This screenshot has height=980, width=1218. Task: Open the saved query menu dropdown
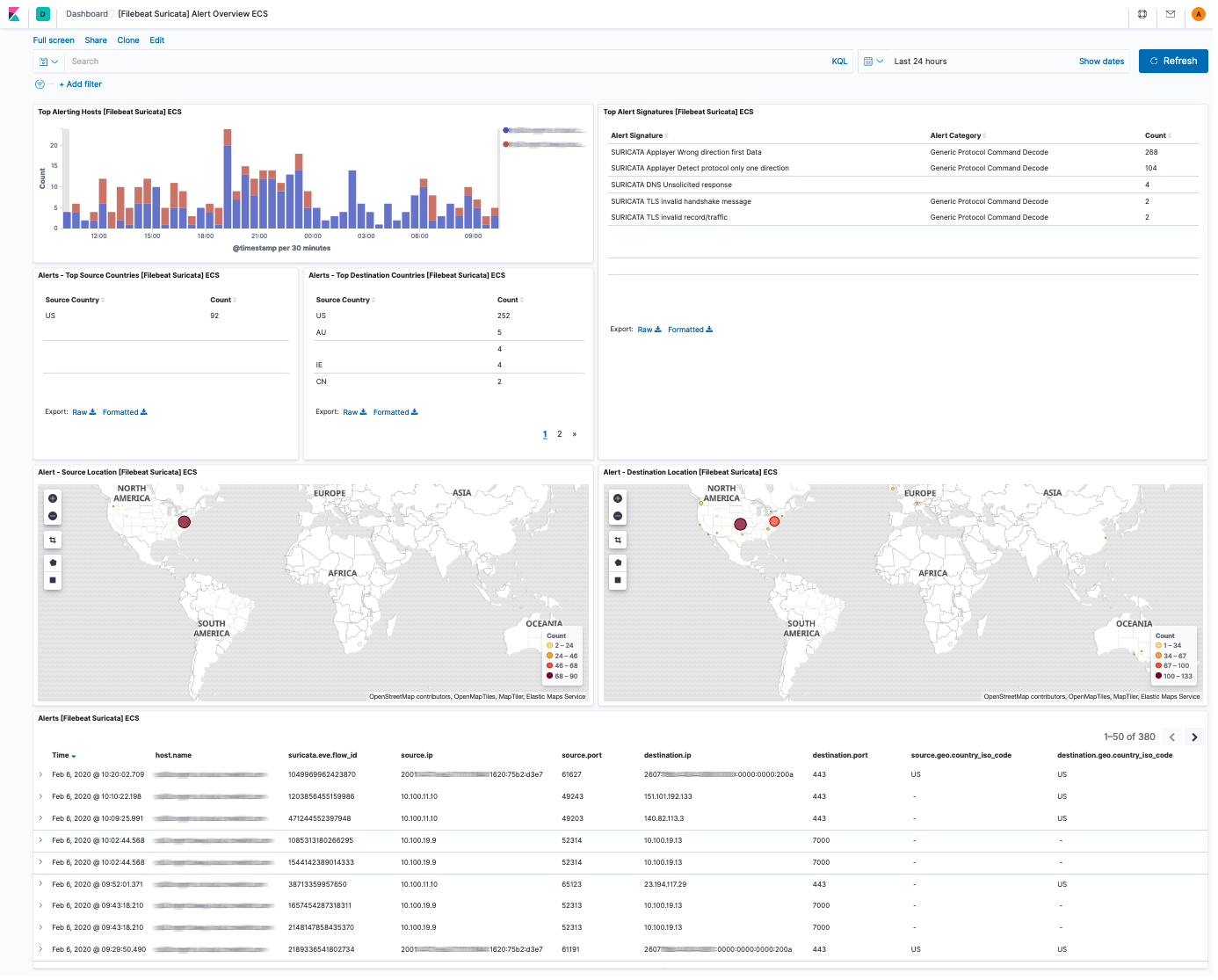click(x=49, y=61)
